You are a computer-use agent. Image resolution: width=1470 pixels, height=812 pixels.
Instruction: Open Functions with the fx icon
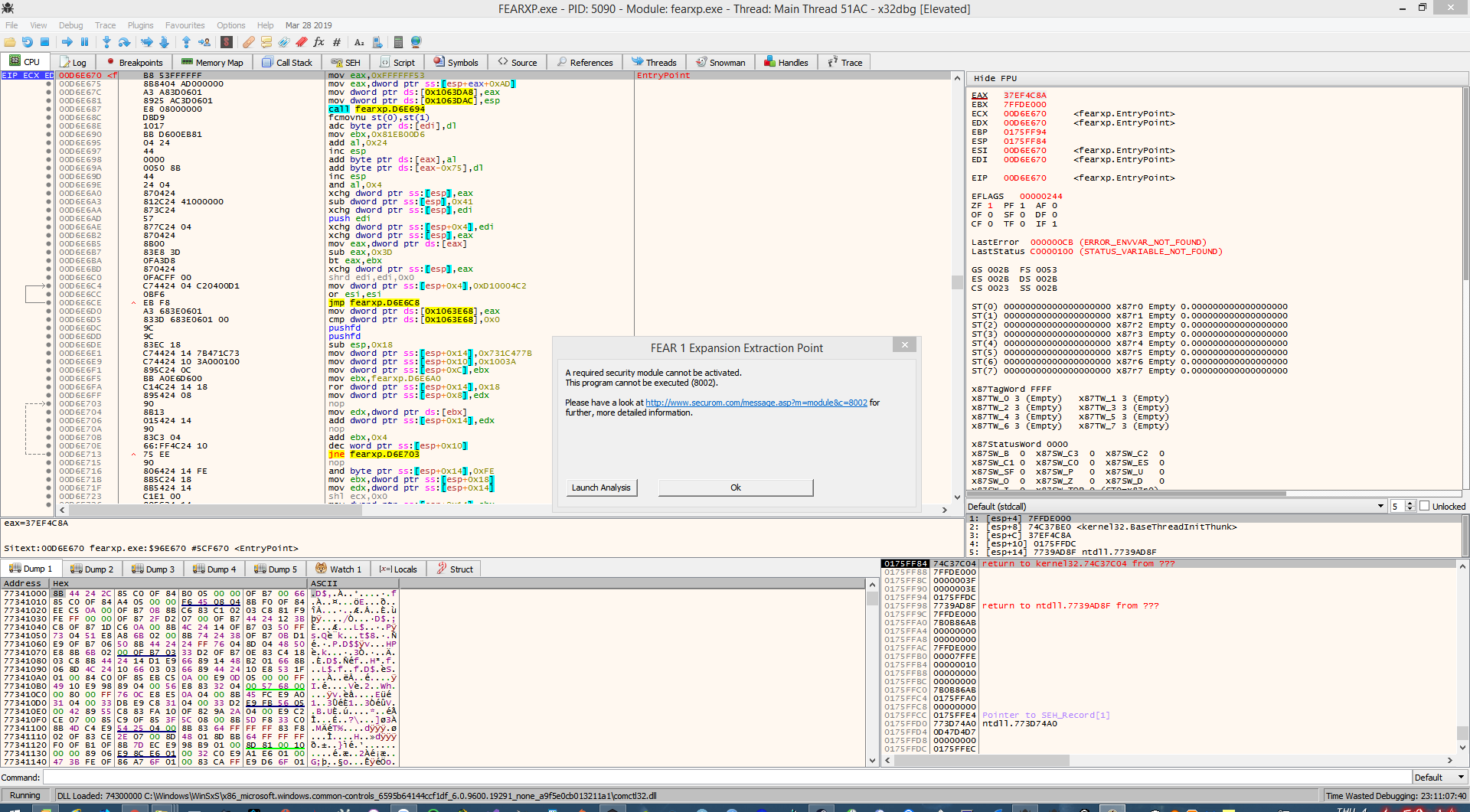319,42
